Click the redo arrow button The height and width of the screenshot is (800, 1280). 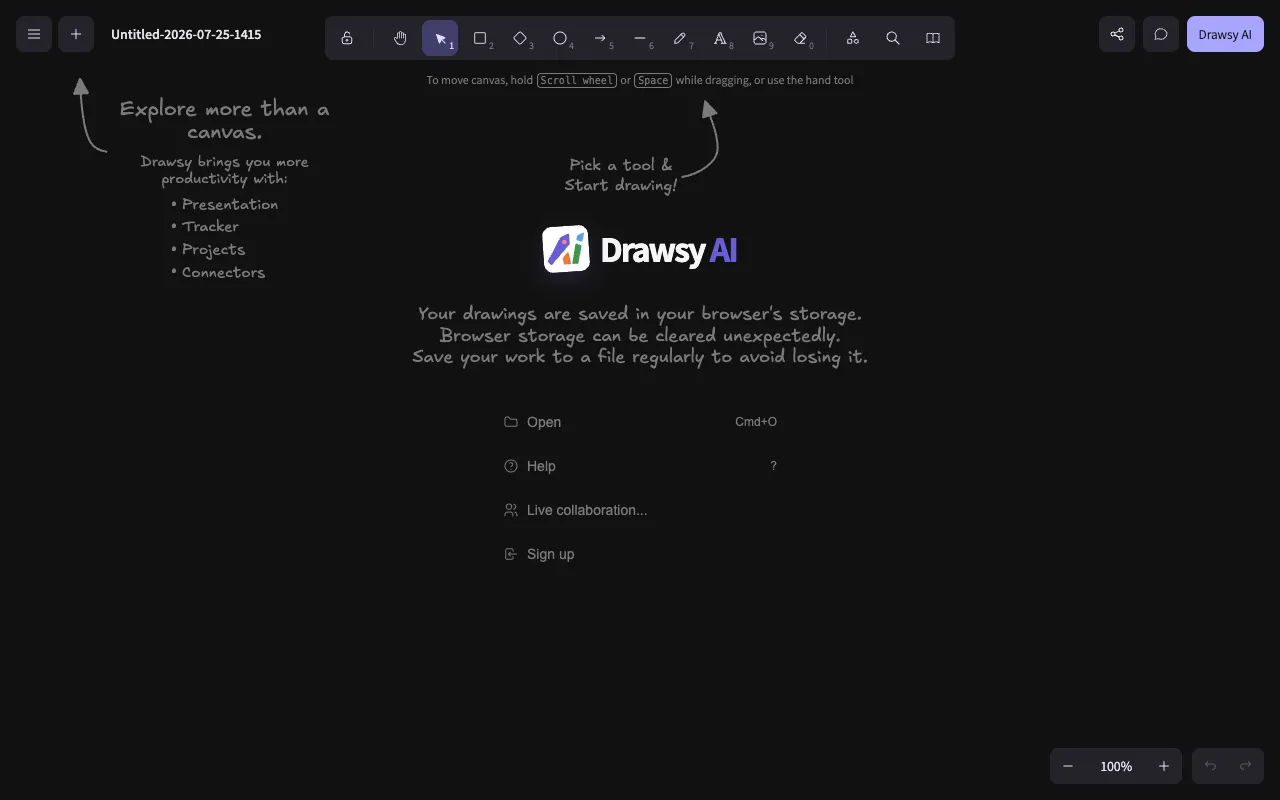(1246, 766)
